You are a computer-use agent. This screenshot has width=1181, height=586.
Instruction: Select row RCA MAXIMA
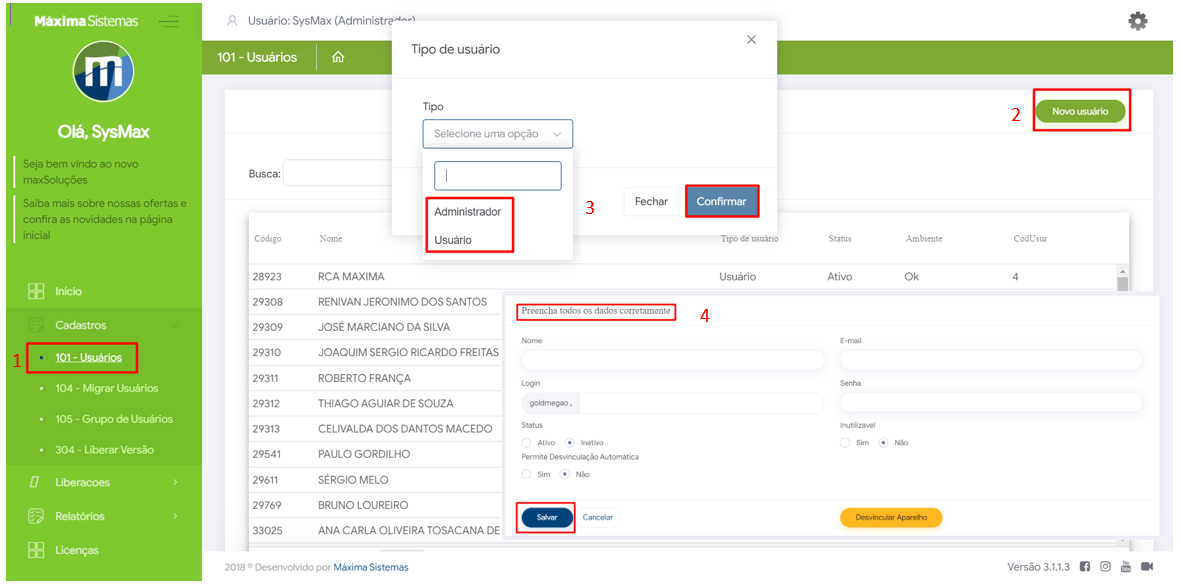click(682, 276)
